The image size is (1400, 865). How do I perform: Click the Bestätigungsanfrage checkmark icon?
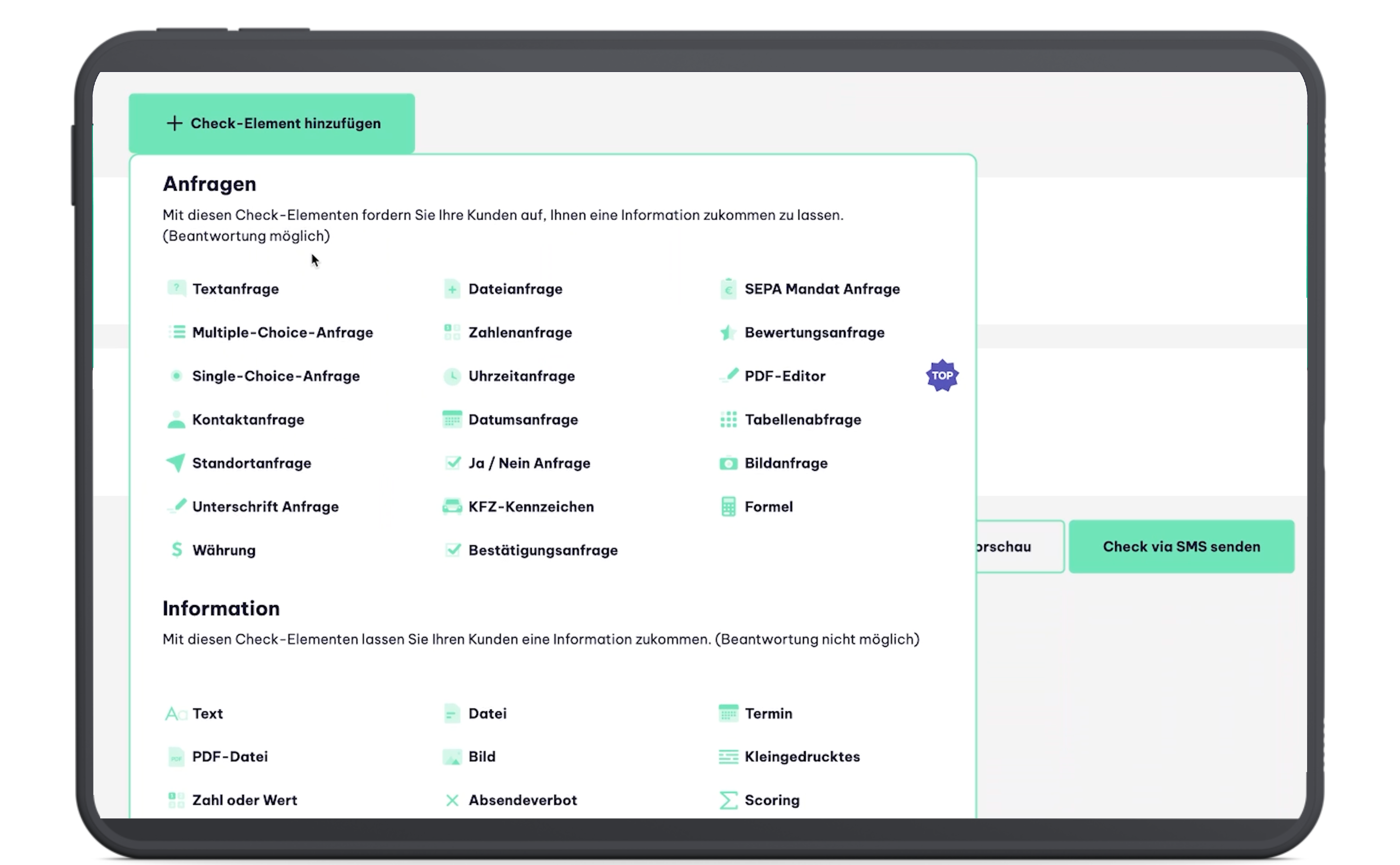coord(452,549)
